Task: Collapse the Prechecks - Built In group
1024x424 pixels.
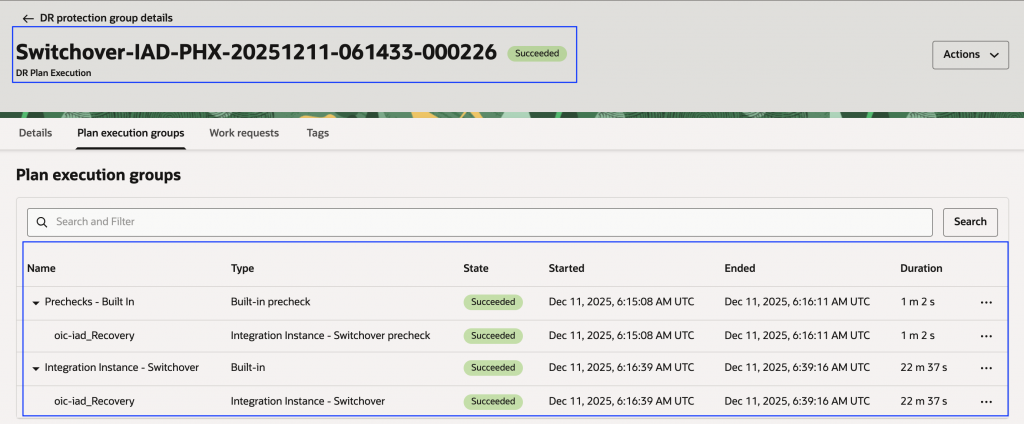Action: click(x=36, y=302)
